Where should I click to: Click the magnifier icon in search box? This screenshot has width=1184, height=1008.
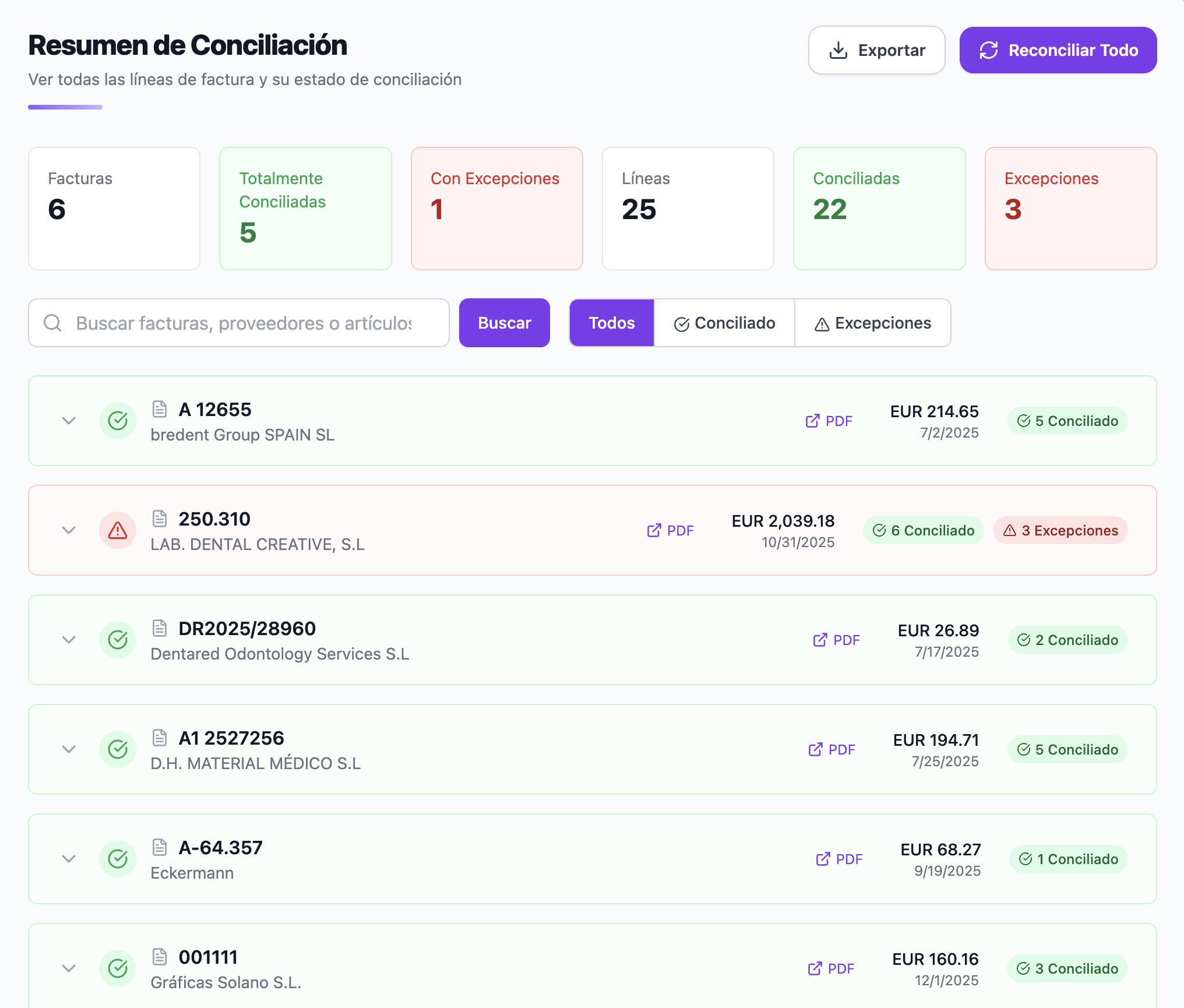pos(53,323)
